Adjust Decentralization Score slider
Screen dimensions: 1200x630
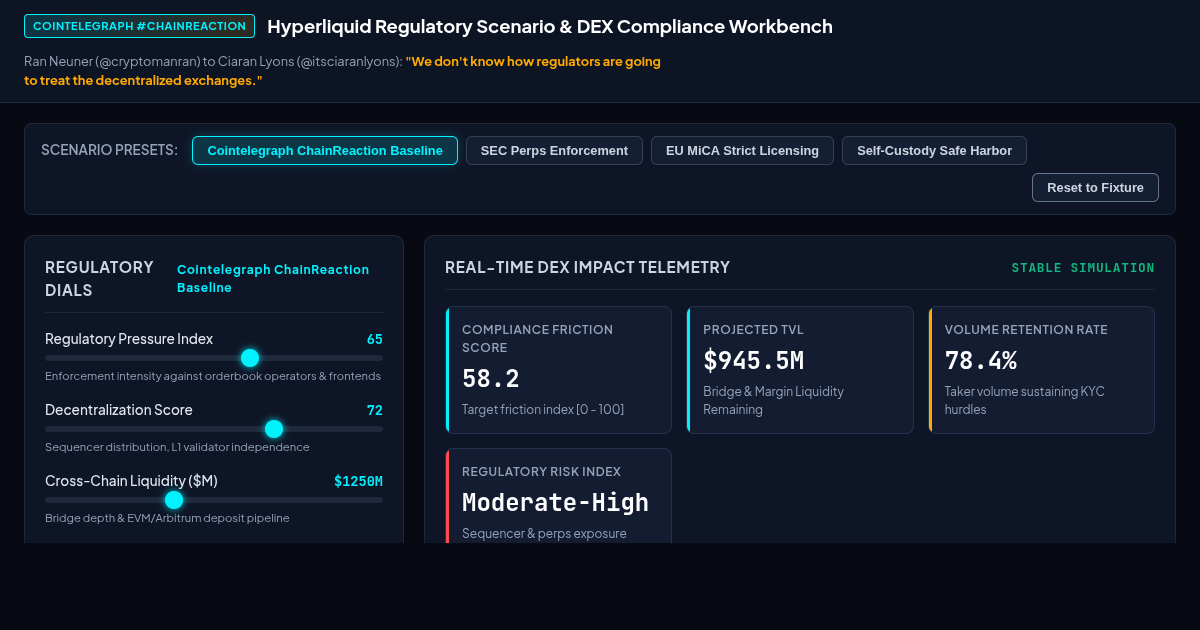tap(214, 429)
